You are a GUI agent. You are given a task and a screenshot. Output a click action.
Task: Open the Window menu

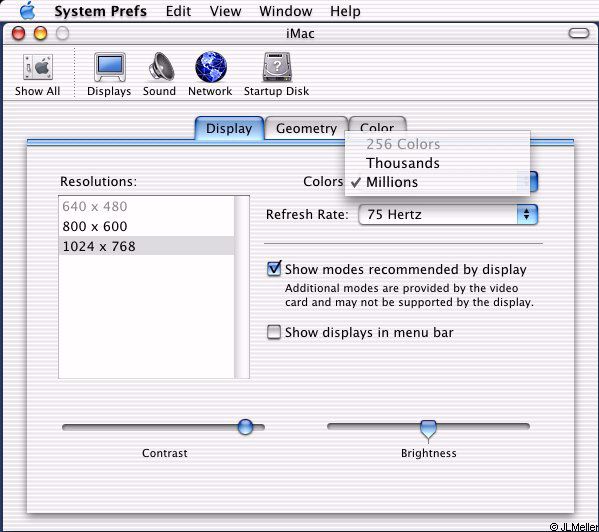[285, 11]
